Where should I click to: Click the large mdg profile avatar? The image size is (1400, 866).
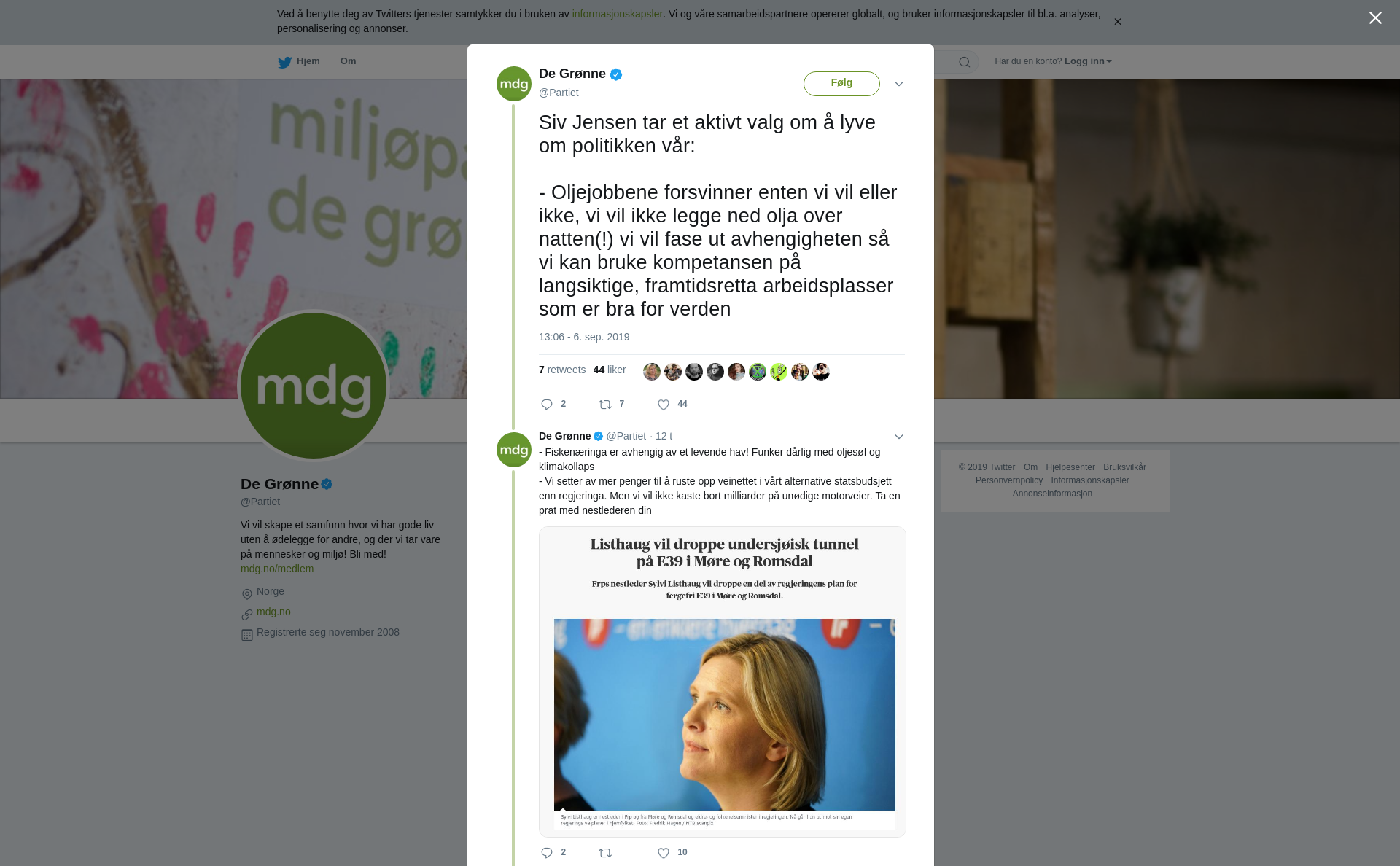click(314, 386)
